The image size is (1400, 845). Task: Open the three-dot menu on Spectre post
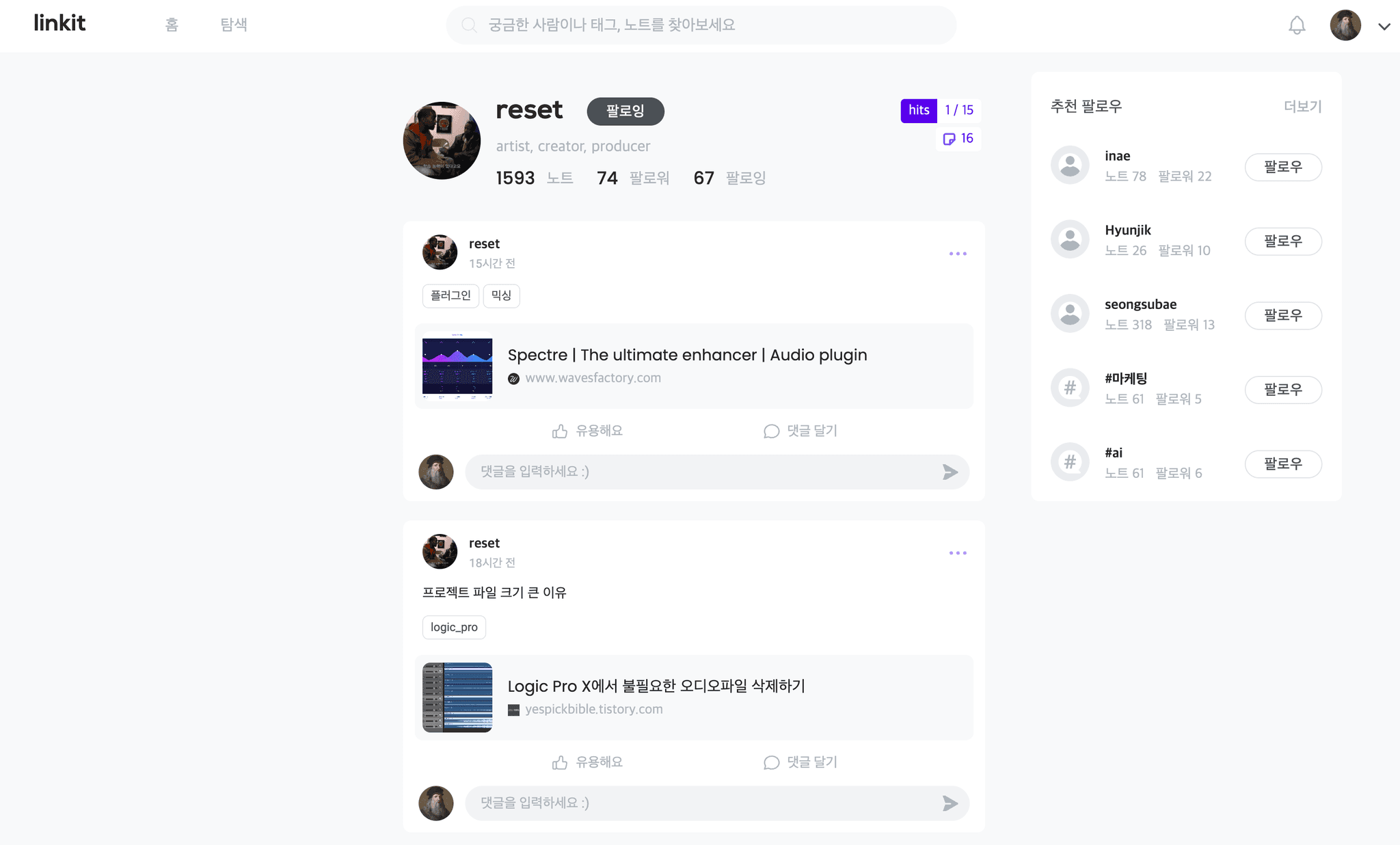pos(958,254)
